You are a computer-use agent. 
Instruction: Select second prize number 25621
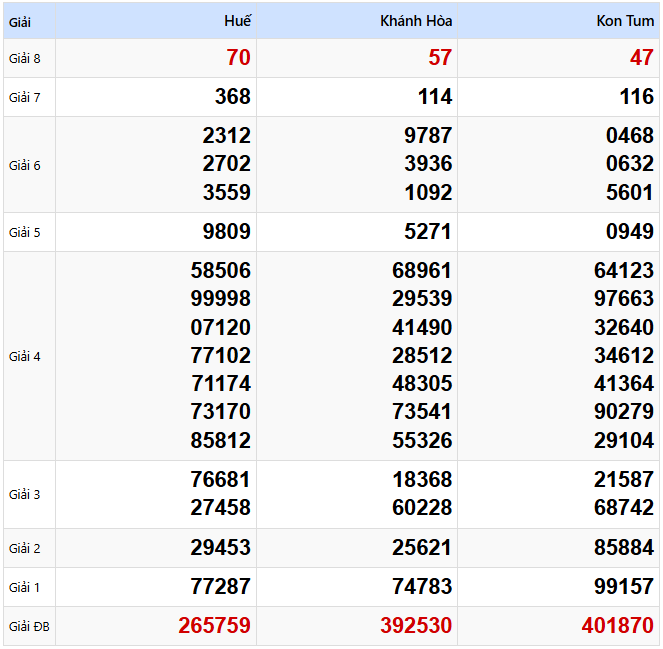pyautogui.click(x=422, y=548)
